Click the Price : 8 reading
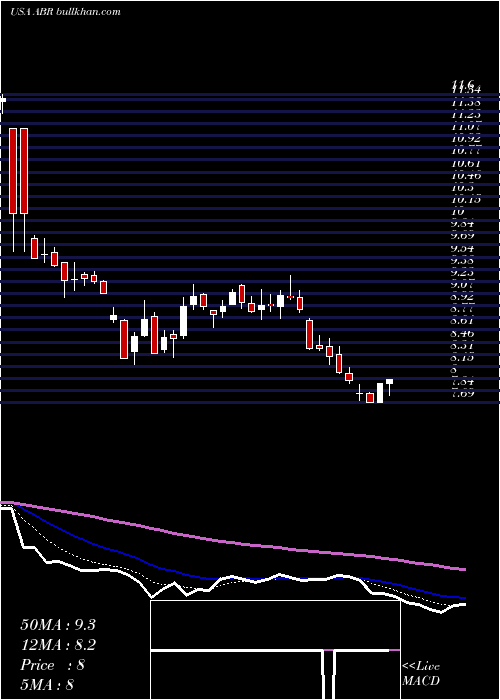 point(52,665)
